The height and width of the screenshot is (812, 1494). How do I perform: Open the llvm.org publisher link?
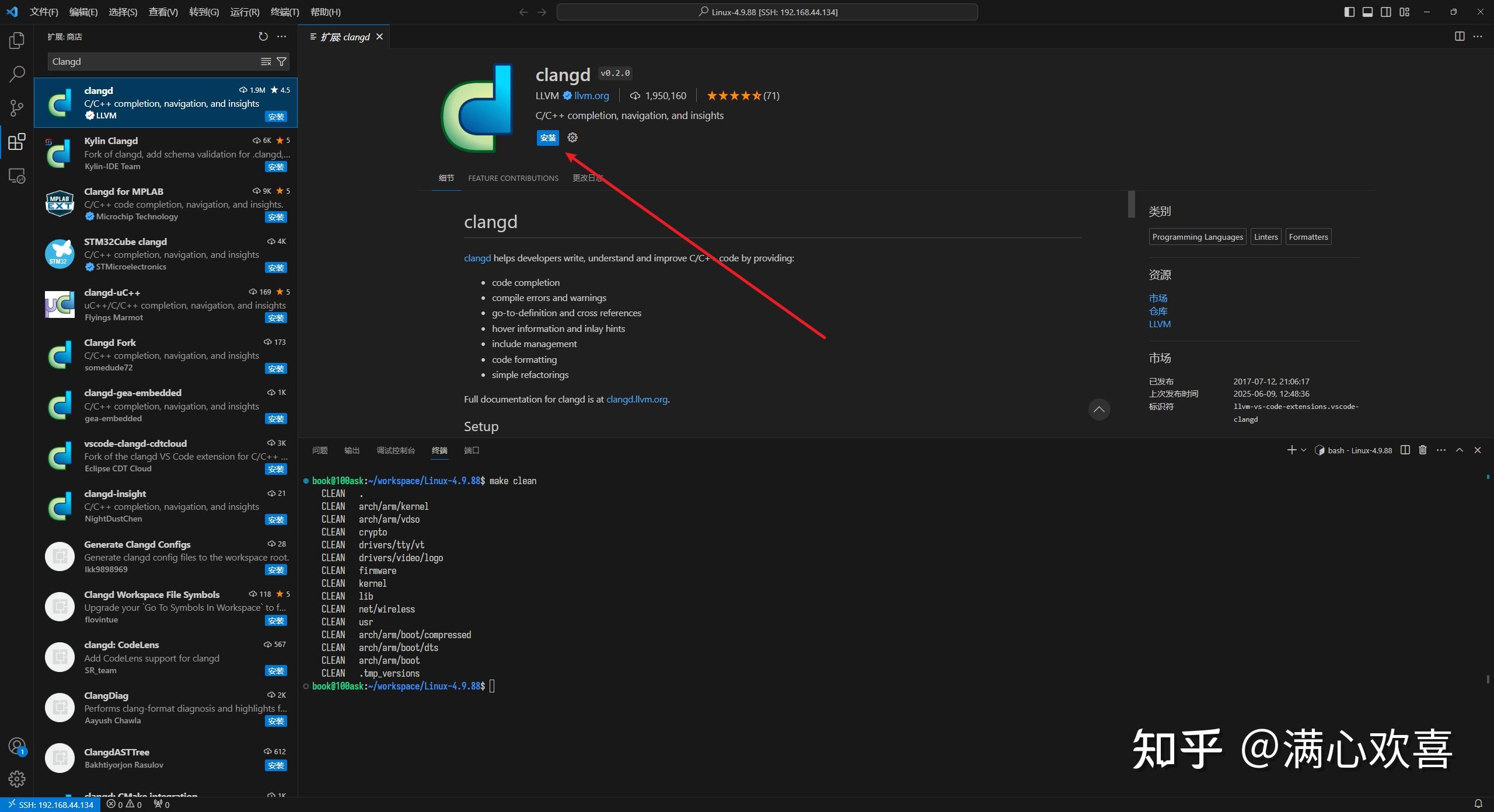click(591, 95)
